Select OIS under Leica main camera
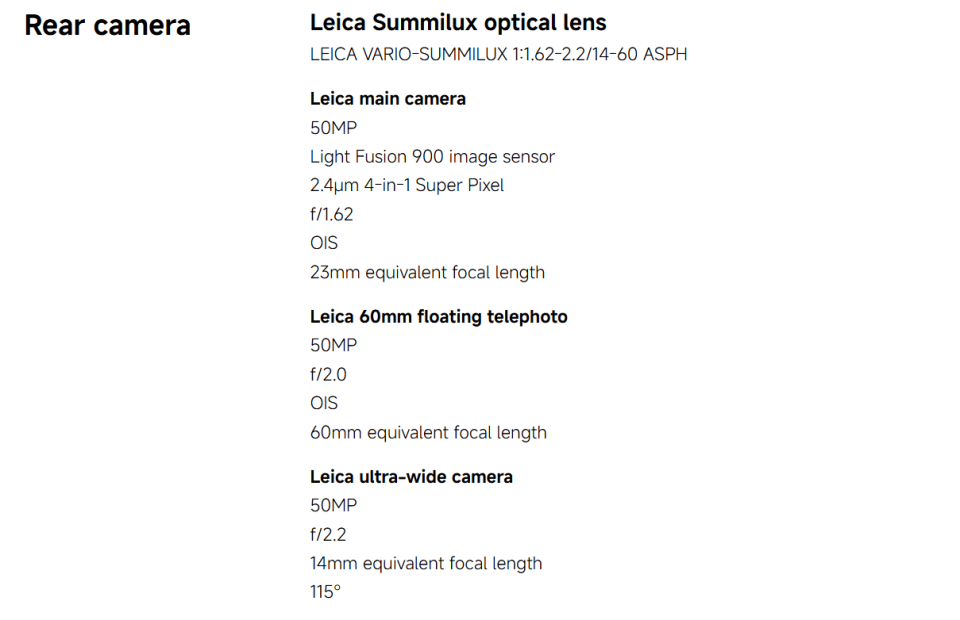The width and height of the screenshot is (960, 620). [323, 243]
